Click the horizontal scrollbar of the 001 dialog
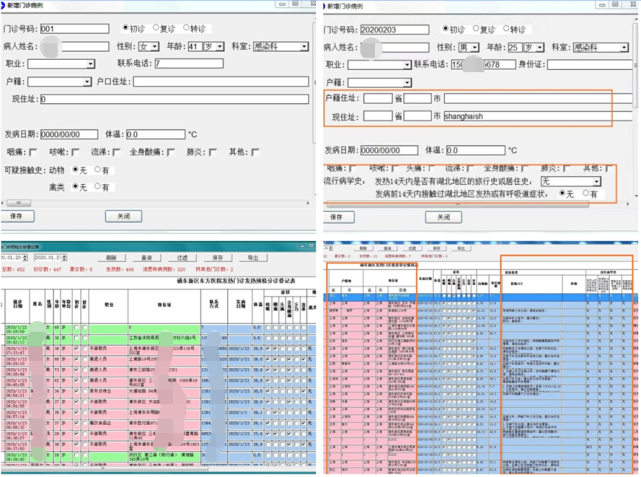Image resolution: width=641 pixels, height=477 pixels. click(155, 203)
